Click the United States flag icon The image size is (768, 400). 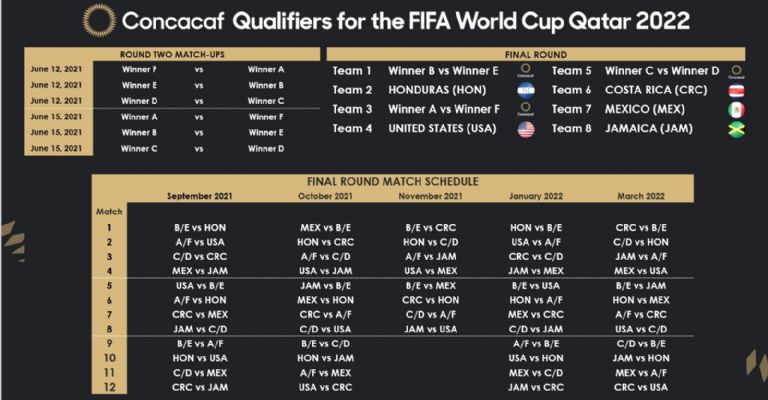[526, 129]
